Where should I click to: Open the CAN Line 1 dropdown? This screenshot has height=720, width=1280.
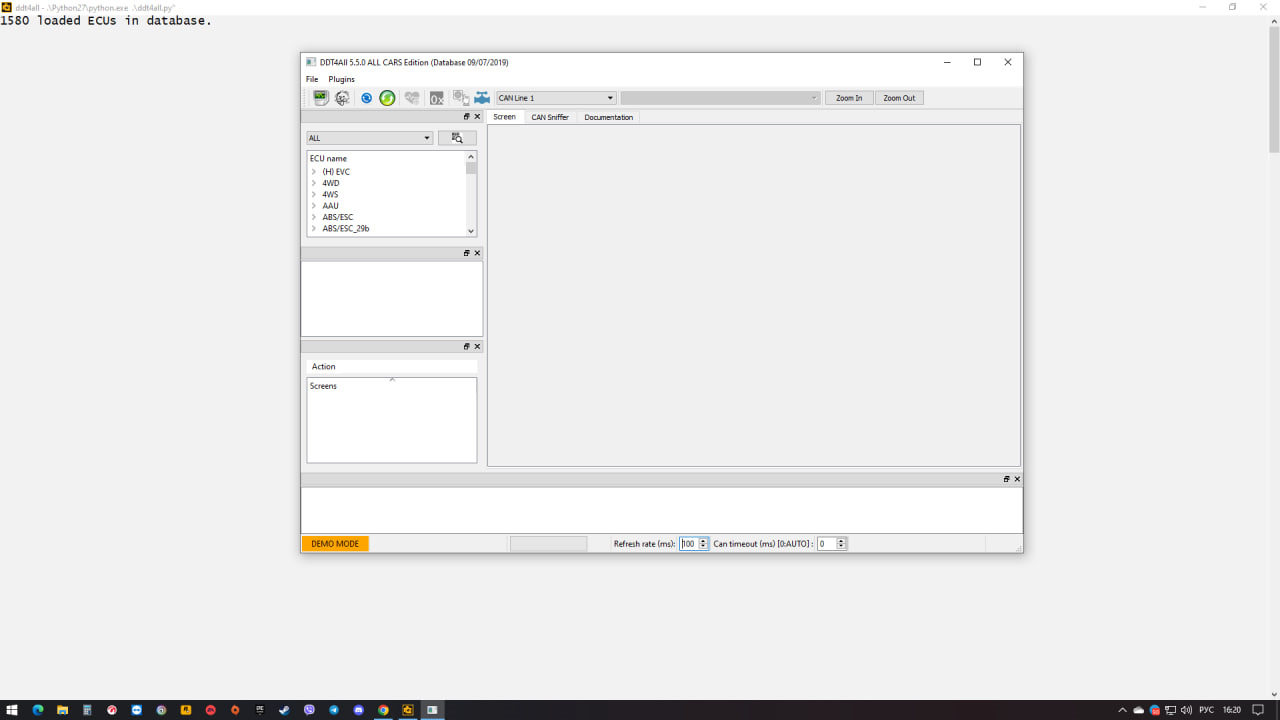[556, 98]
